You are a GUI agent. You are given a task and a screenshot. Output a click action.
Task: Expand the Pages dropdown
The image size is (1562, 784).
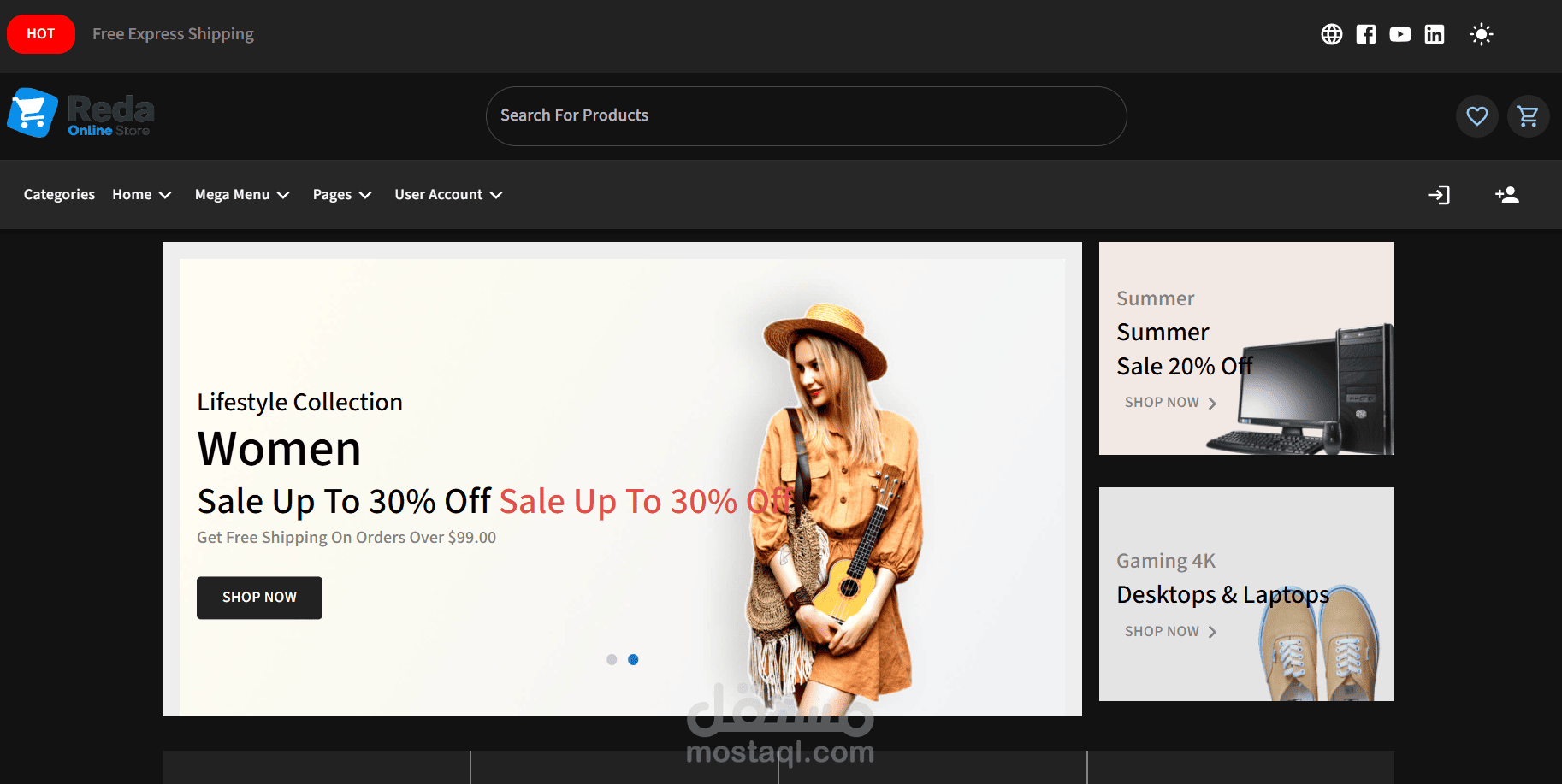coord(342,195)
